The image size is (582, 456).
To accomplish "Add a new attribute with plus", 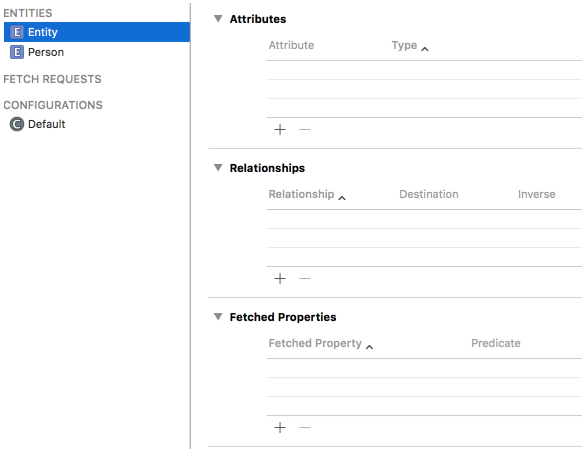I will (x=280, y=129).
